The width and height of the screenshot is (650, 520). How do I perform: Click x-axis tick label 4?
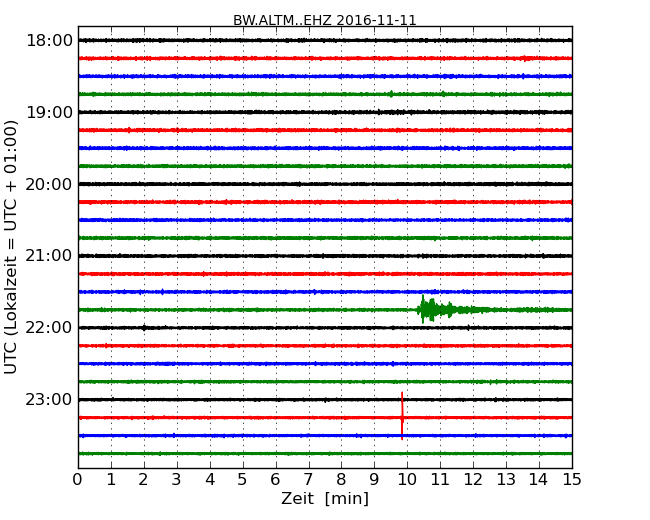210,480
